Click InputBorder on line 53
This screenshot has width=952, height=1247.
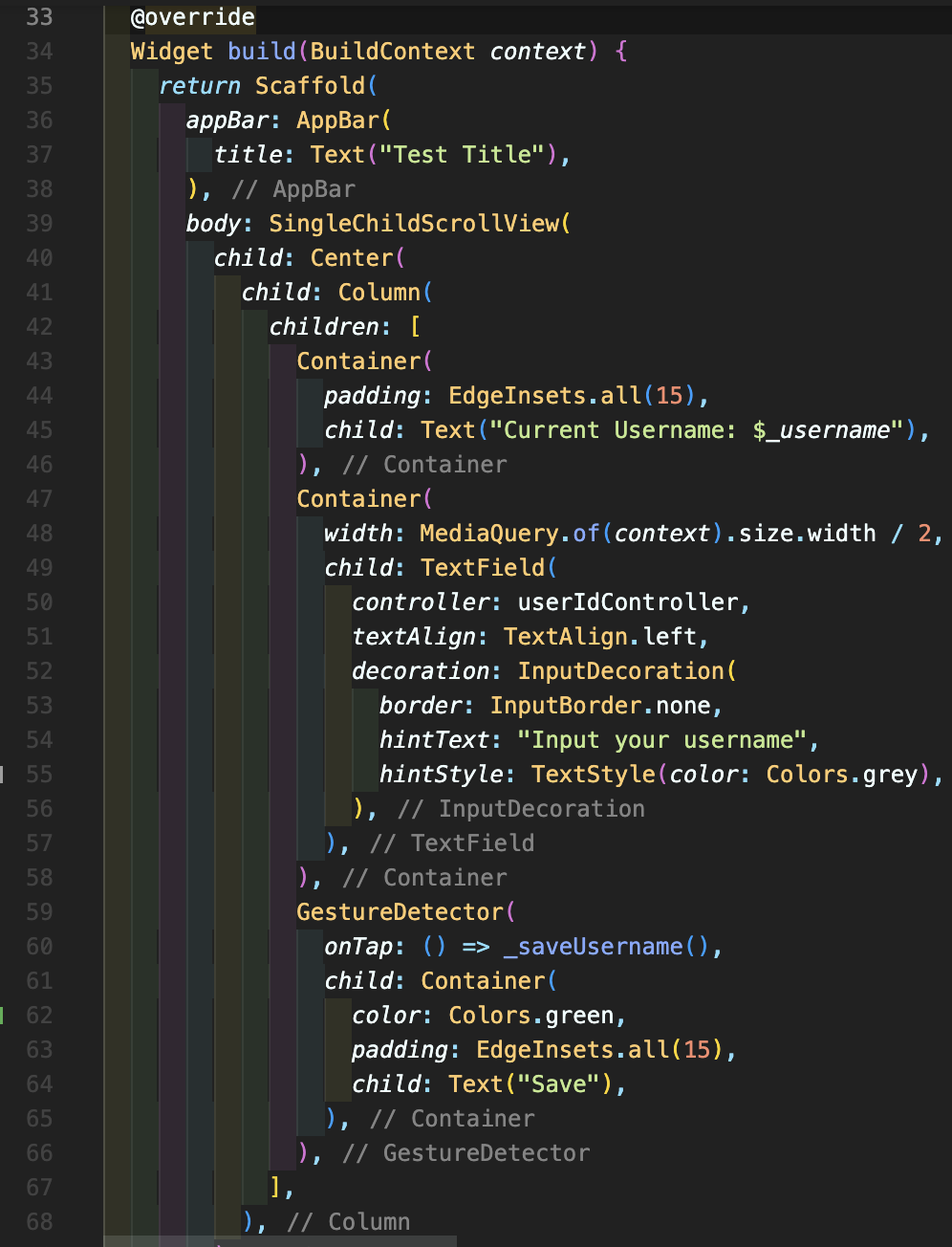[566, 706]
